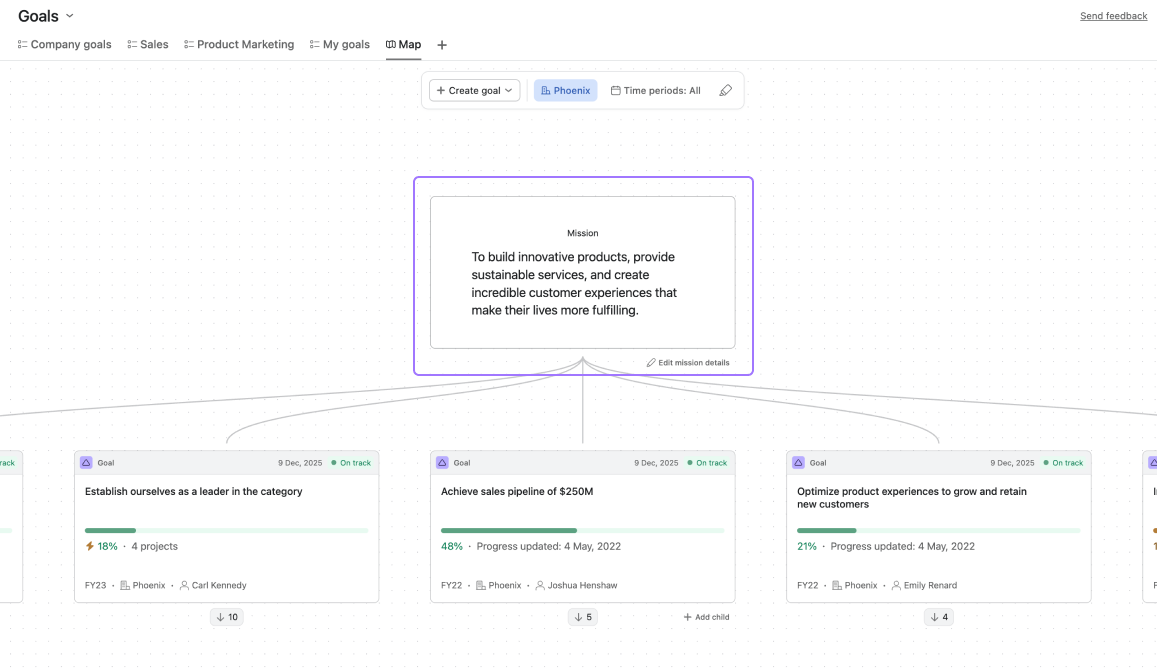Screen dimensions: 1157x671
Task: Switch to Product Marketing tab
Action: click(239, 45)
